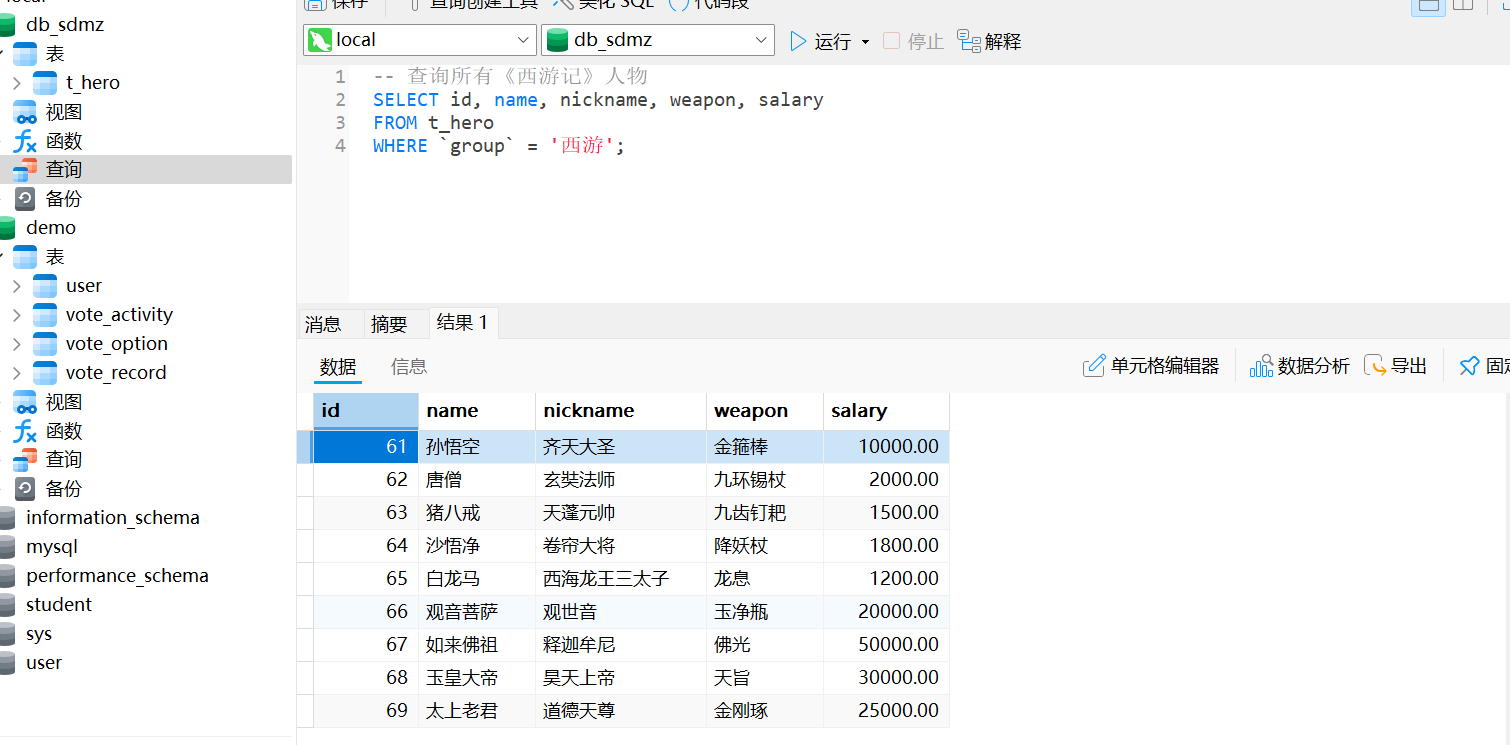This screenshot has width=1510, height=745.
Task: Expand the user table node under demo
Action: click(x=16, y=286)
